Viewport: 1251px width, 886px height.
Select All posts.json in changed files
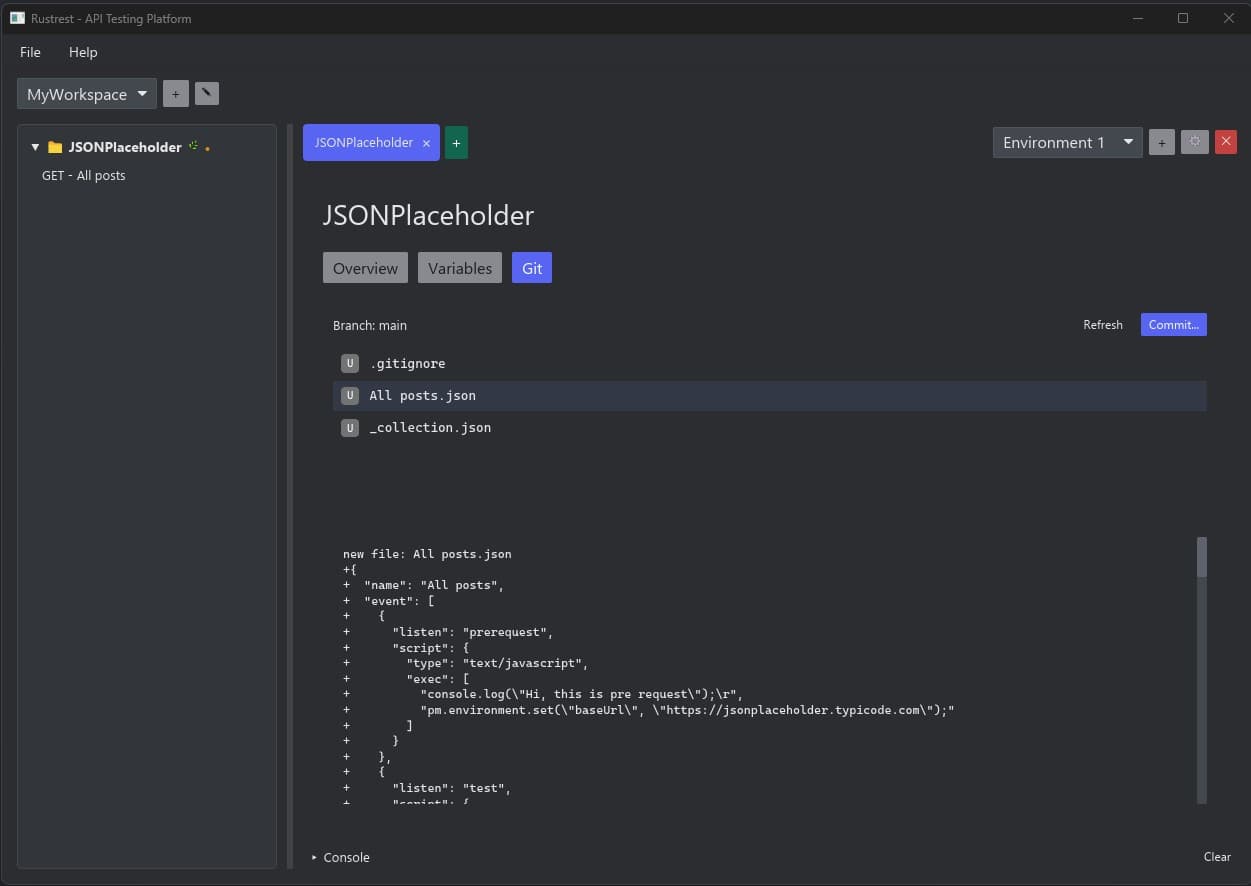pyautogui.click(x=769, y=395)
